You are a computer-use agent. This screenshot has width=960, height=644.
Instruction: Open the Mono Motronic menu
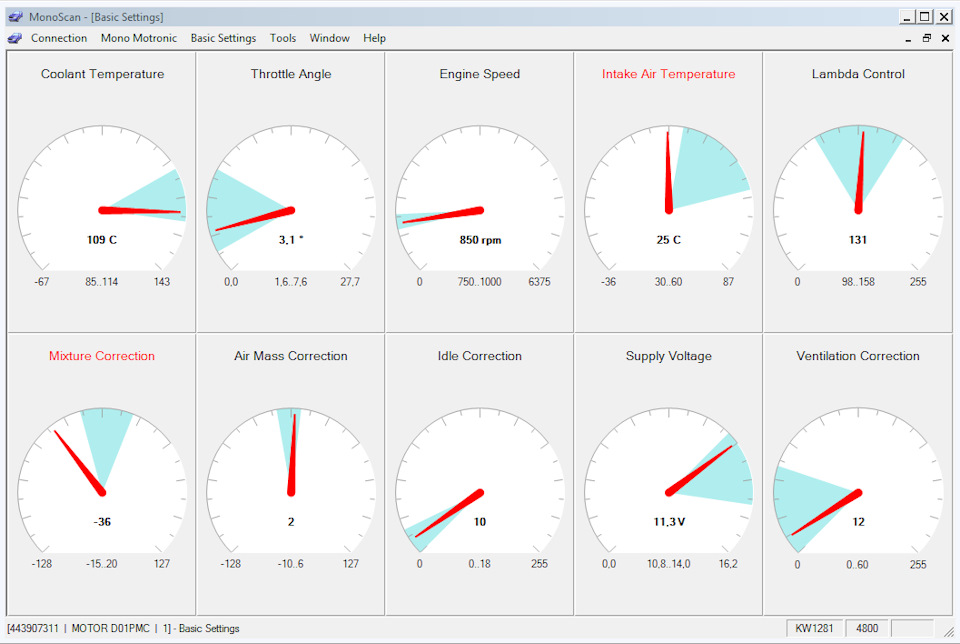tap(139, 38)
